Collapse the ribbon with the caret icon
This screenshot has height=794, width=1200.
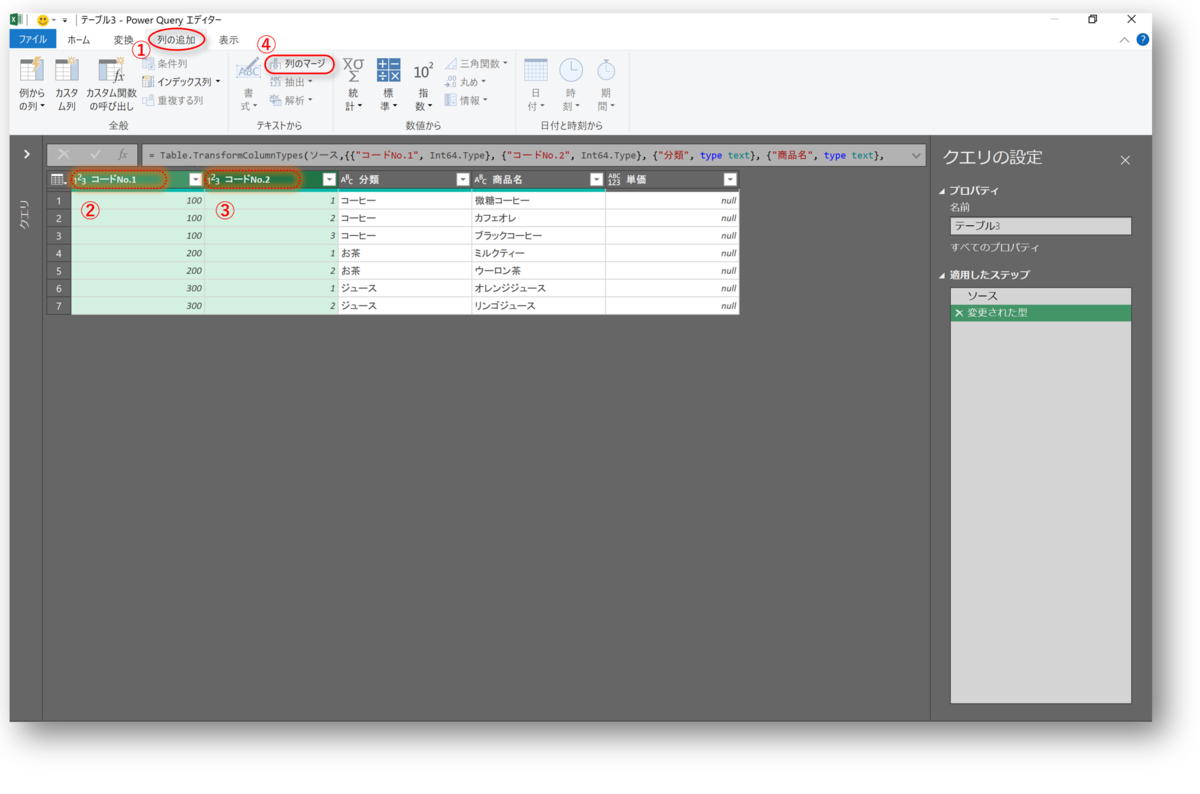1124,40
